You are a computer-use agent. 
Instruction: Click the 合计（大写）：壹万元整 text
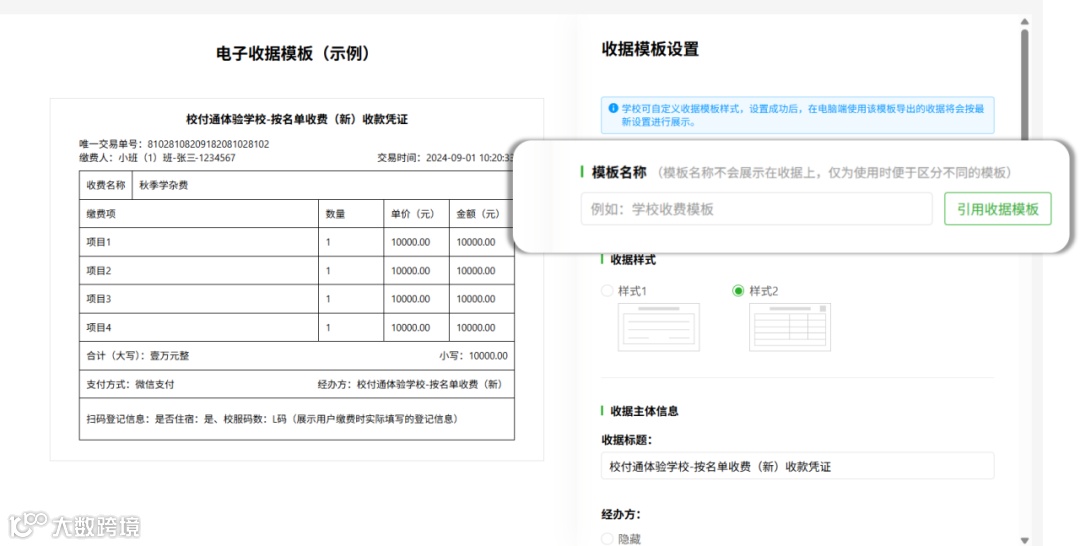(138, 356)
